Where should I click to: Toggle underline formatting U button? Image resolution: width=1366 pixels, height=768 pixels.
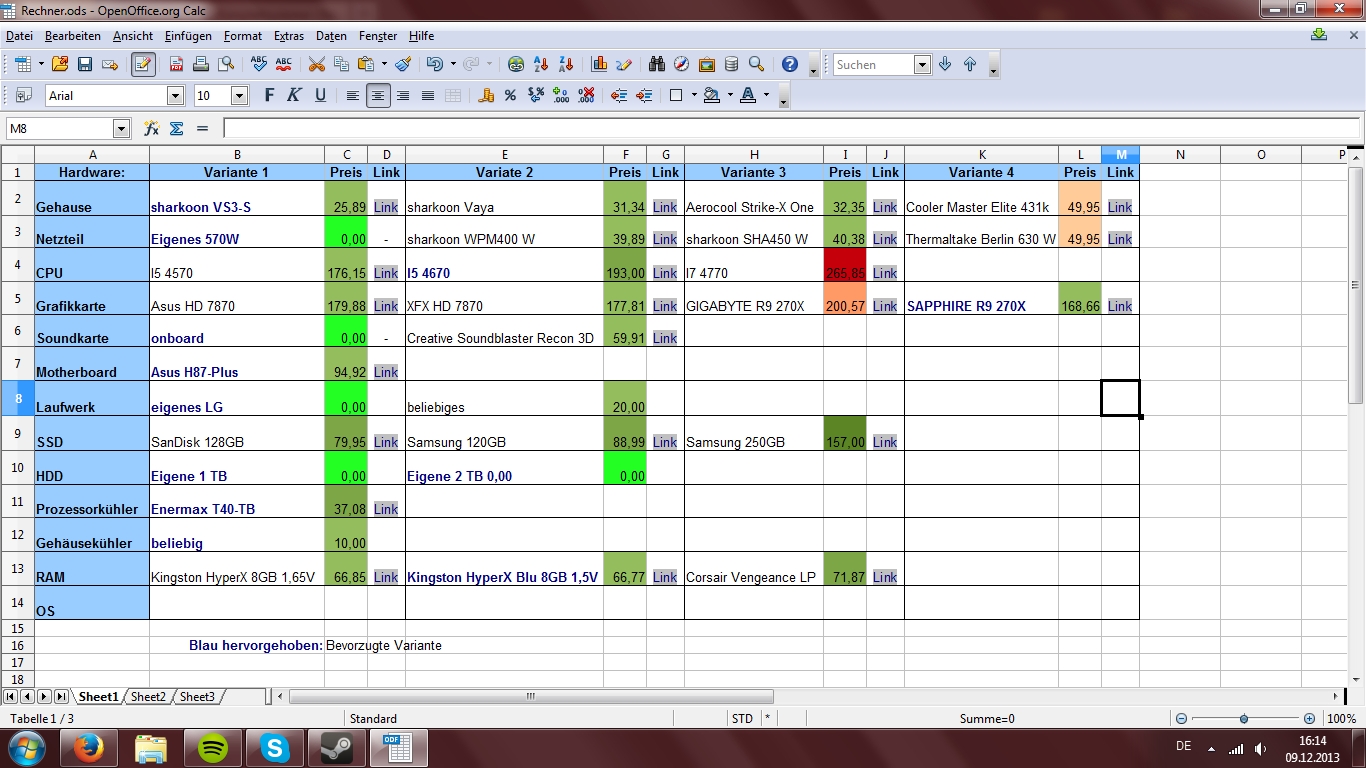point(320,96)
